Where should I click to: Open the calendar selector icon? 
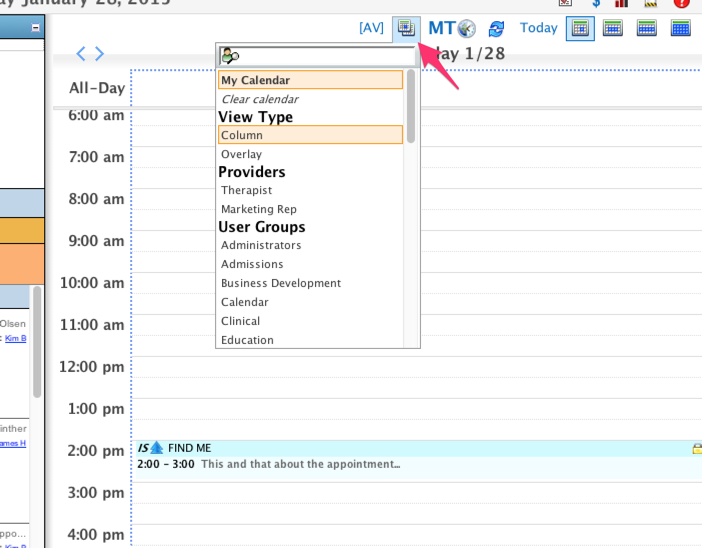pos(406,29)
